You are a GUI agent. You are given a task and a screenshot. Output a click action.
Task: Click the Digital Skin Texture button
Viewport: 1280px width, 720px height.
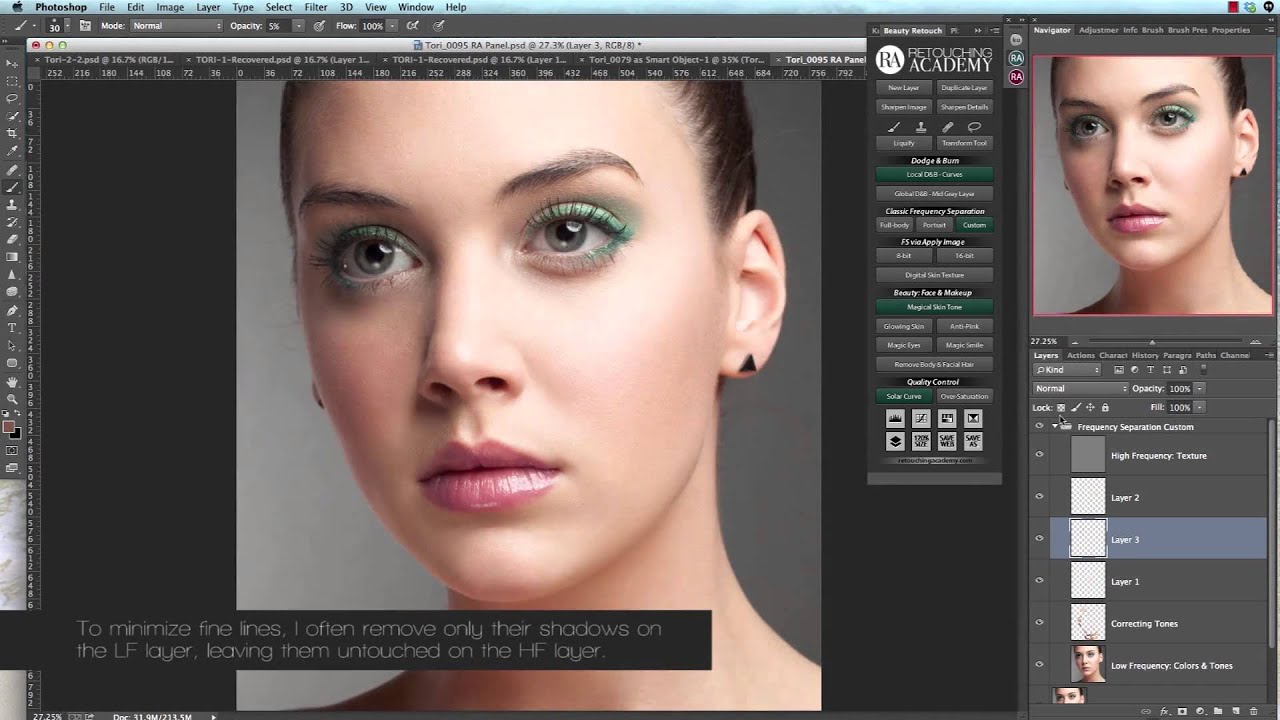point(934,275)
